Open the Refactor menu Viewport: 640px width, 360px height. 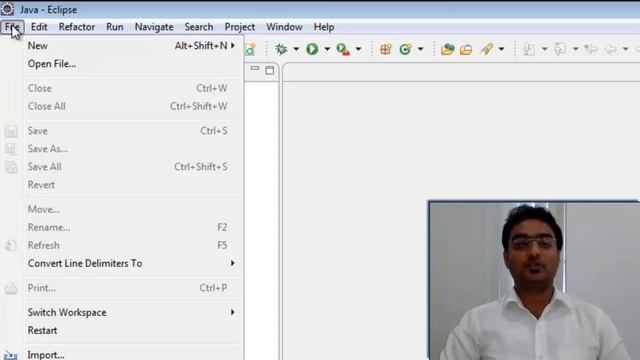[x=77, y=27]
